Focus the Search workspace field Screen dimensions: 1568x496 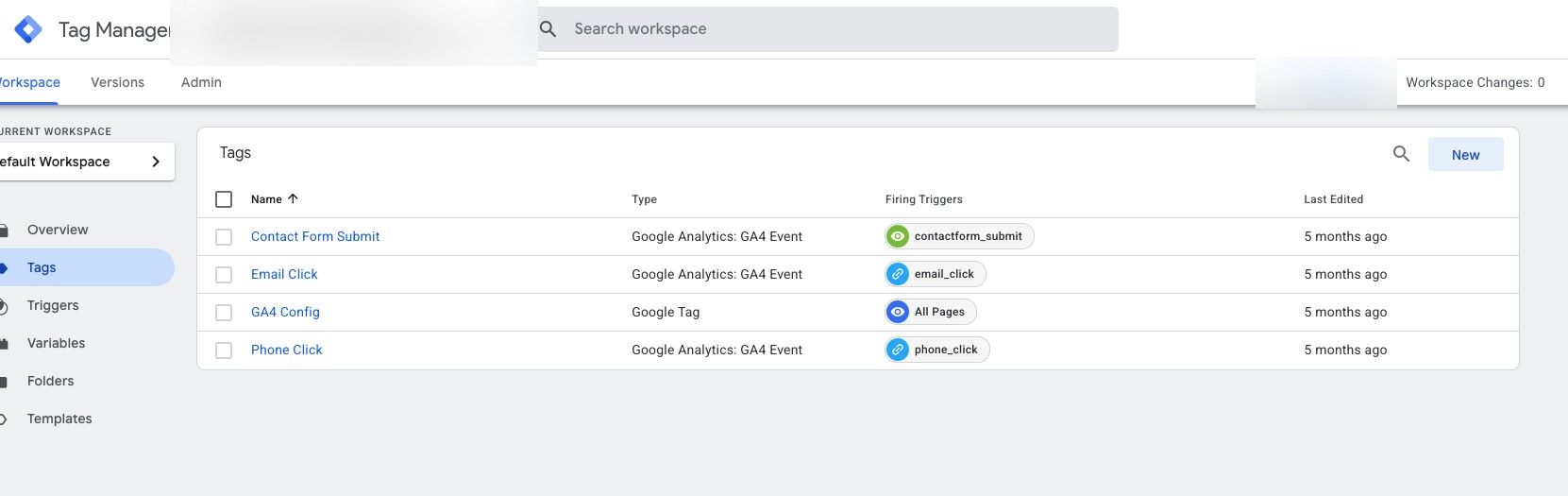[828, 29]
